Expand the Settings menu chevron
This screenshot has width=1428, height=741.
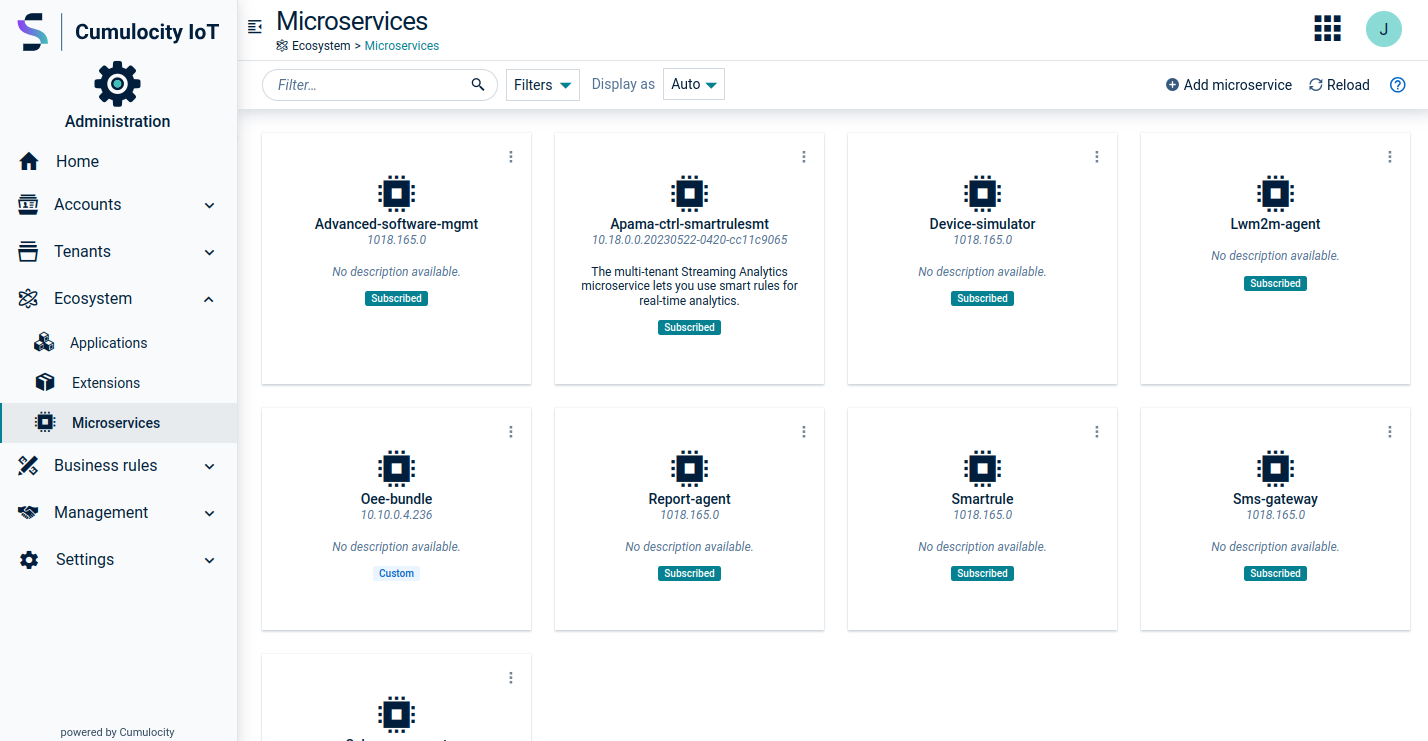[x=210, y=560]
